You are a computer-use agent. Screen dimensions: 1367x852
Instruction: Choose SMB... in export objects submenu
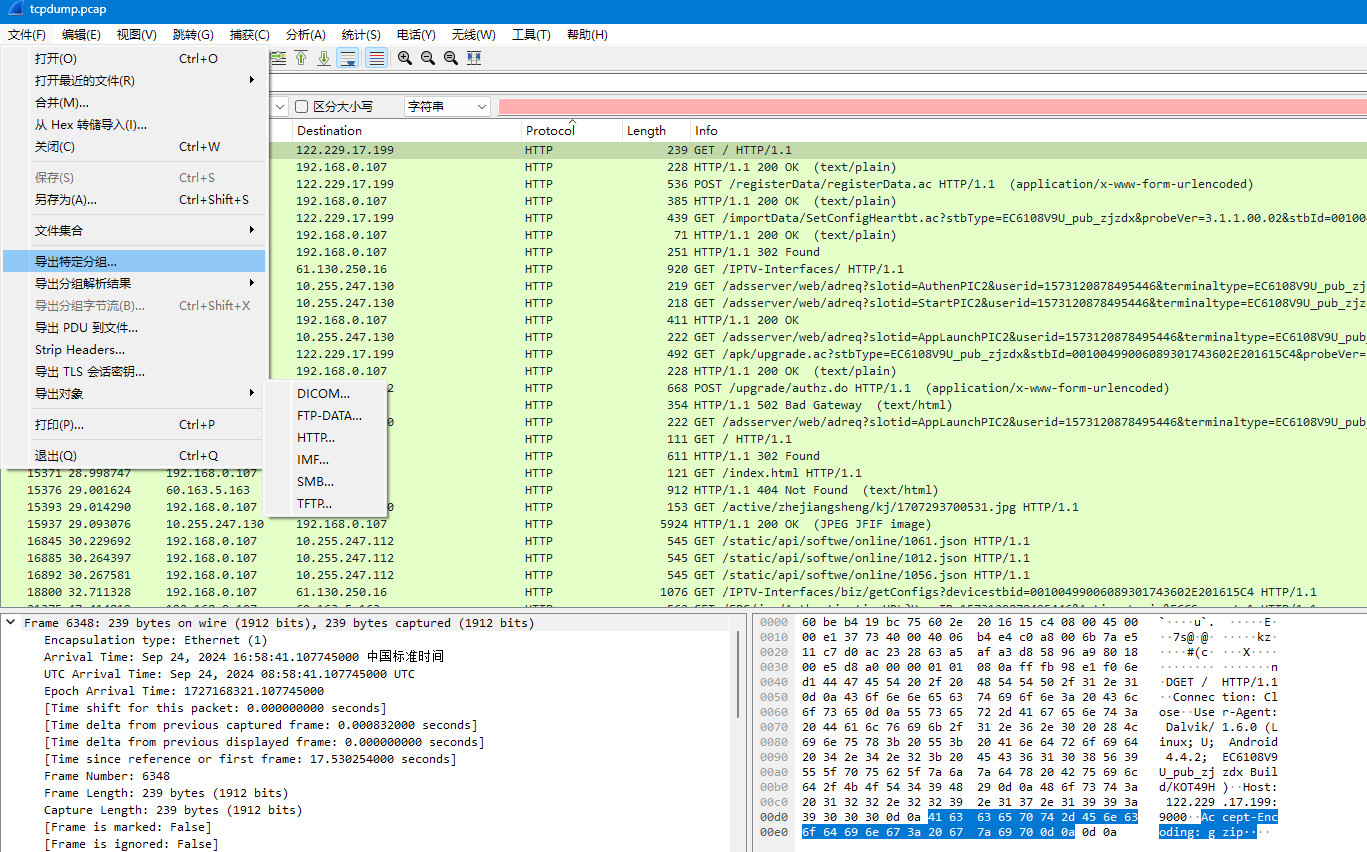click(326, 481)
